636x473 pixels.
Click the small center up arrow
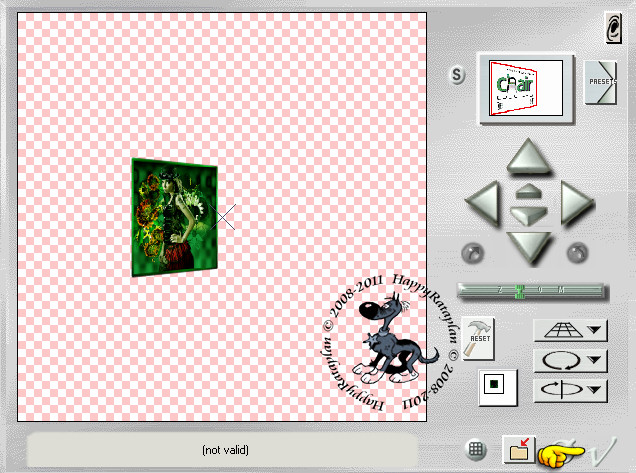pyautogui.click(x=529, y=191)
